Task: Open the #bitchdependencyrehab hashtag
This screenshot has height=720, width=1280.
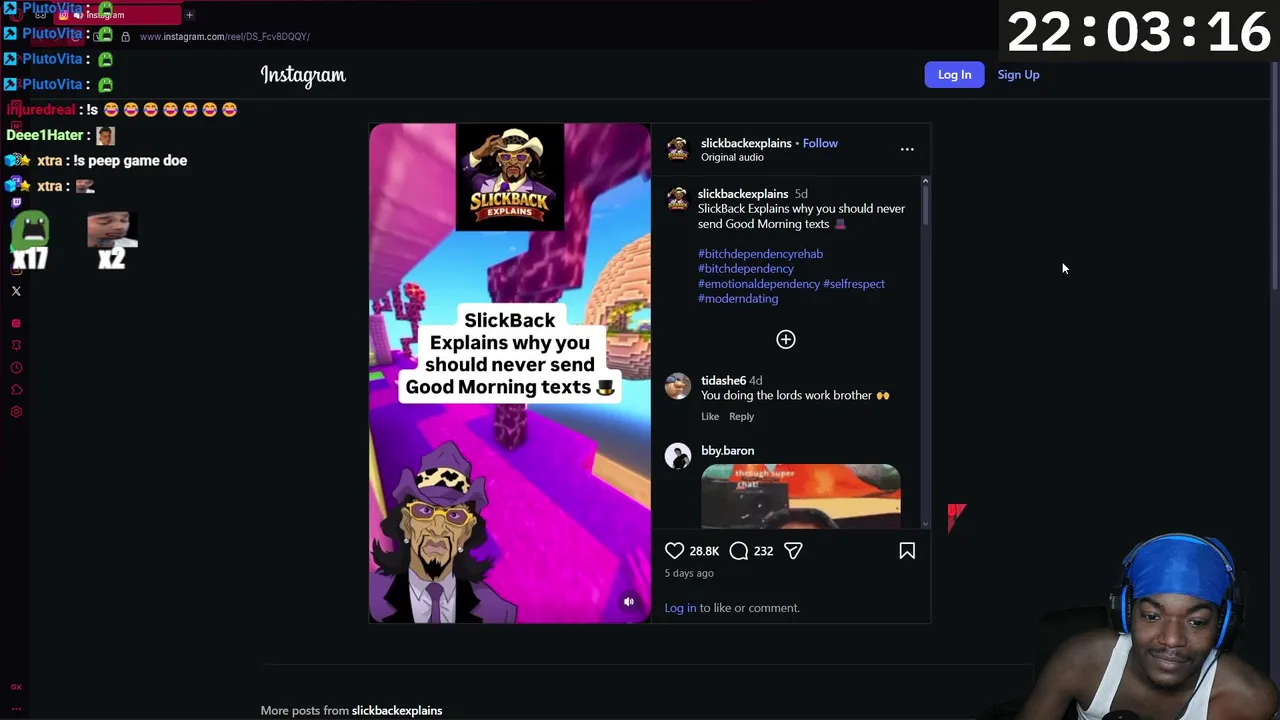Action: click(x=760, y=254)
